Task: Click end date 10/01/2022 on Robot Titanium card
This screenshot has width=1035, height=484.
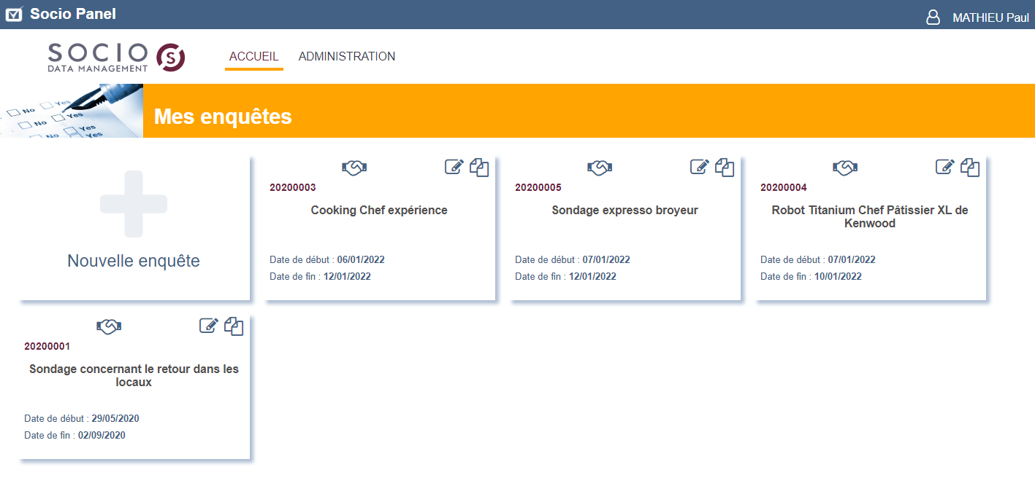Action: click(838, 277)
